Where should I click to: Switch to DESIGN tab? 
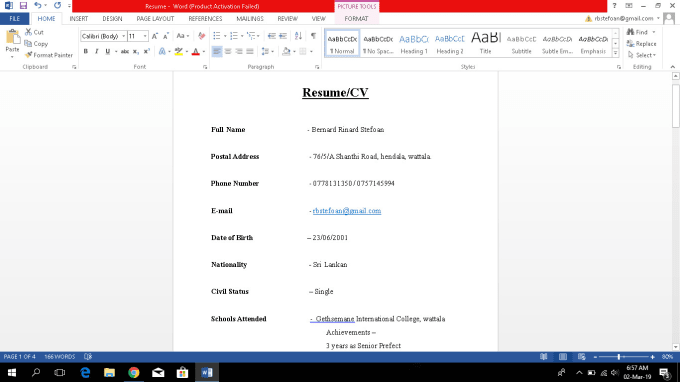(x=112, y=19)
